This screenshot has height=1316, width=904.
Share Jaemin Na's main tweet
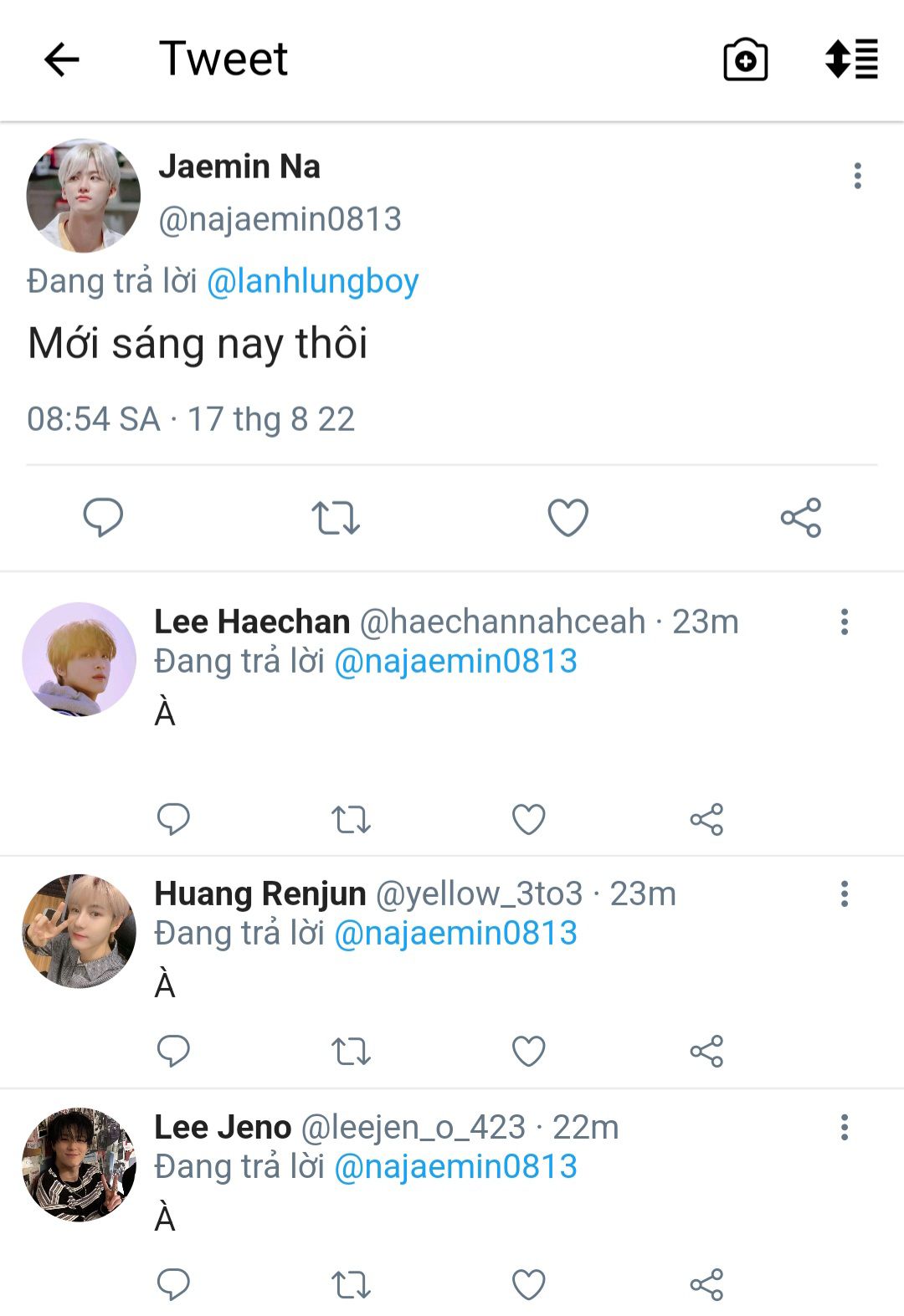(x=801, y=518)
